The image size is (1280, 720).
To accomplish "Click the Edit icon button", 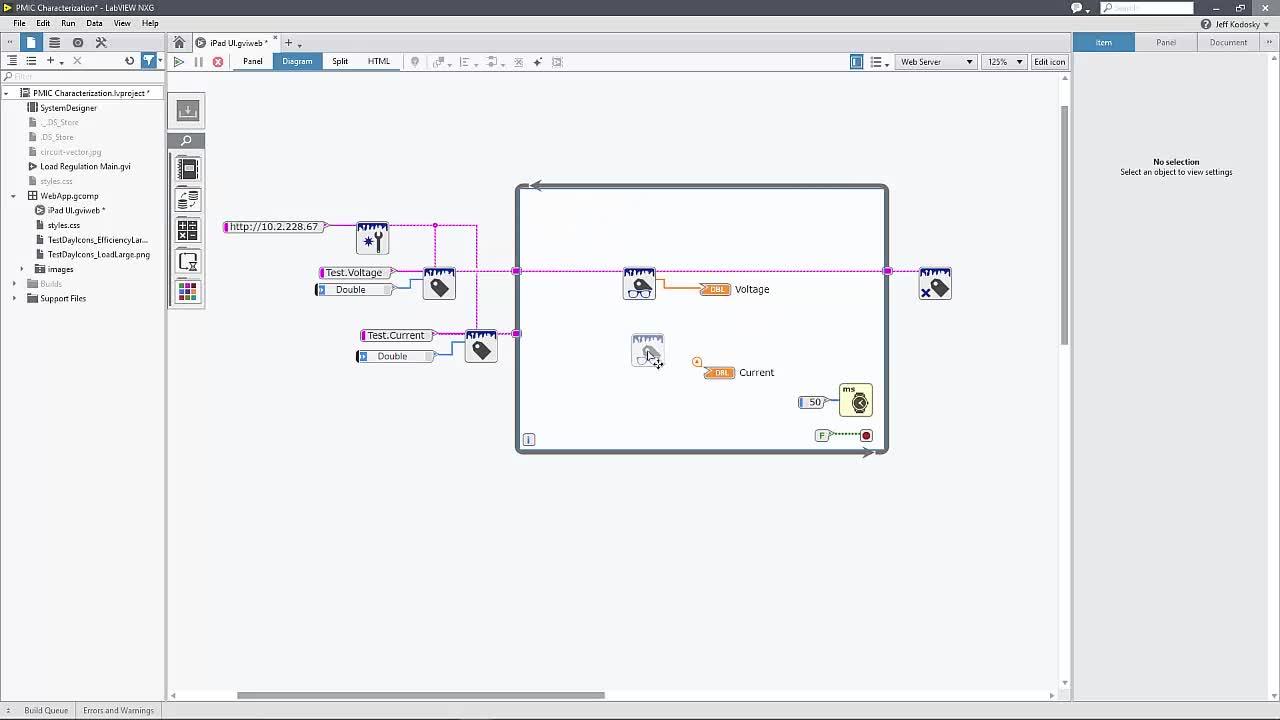I will [x=1049, y=61].
